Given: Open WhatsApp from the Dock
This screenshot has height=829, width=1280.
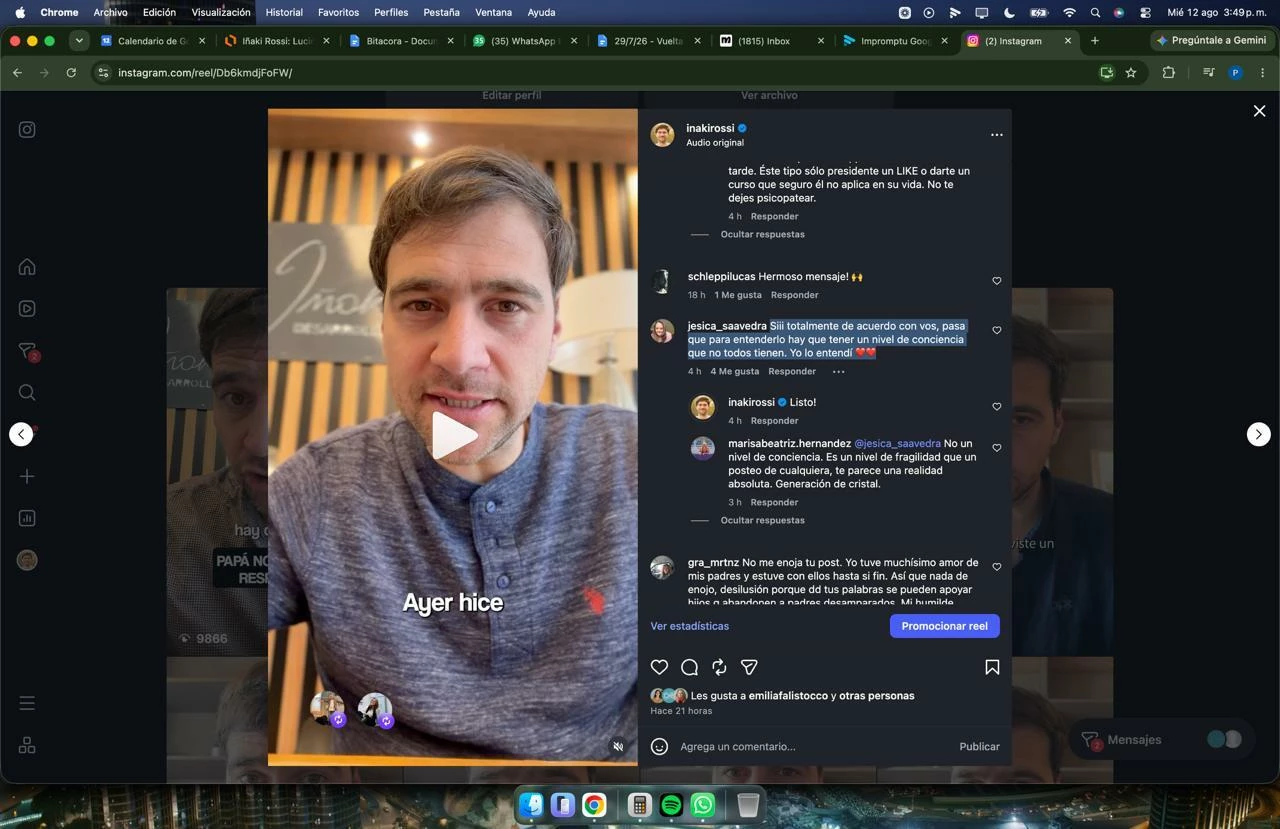Looking at the screenshot, I should pyautogui.click(x=703, y=805).
